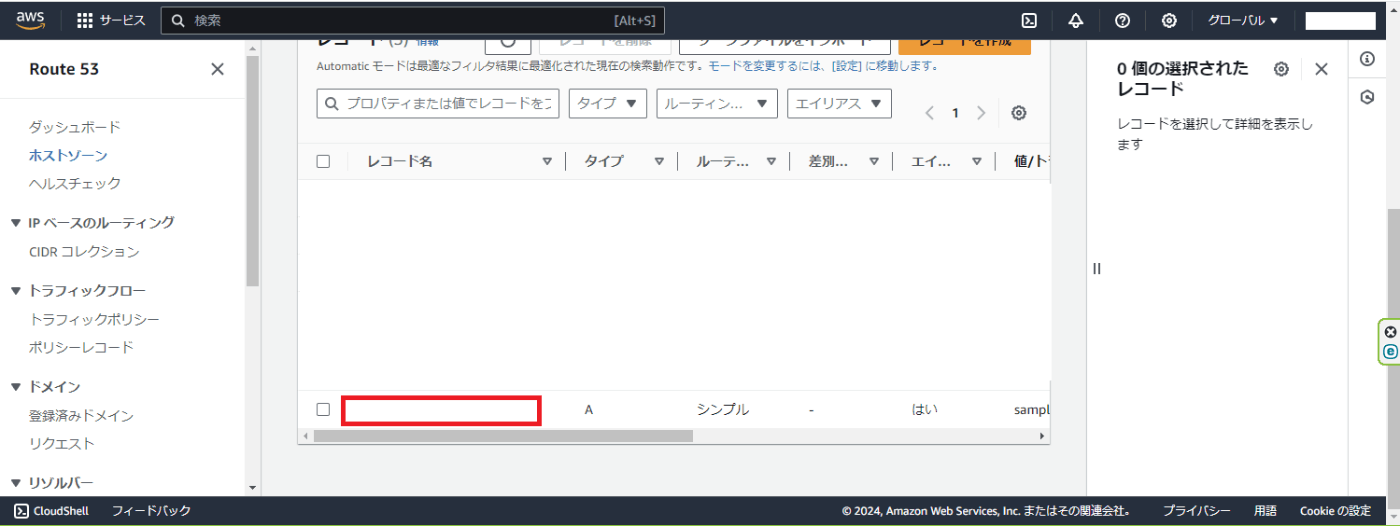This screenshot has height=526, width=1400.
Task: Open the help question-mark menu
Action: click(1122, 20)
